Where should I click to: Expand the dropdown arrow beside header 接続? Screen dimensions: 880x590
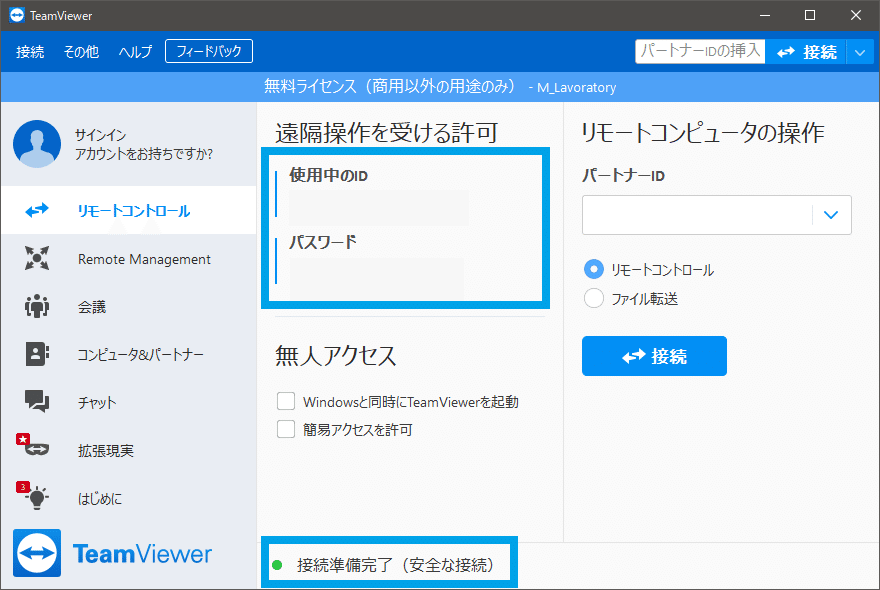point(860,52)
